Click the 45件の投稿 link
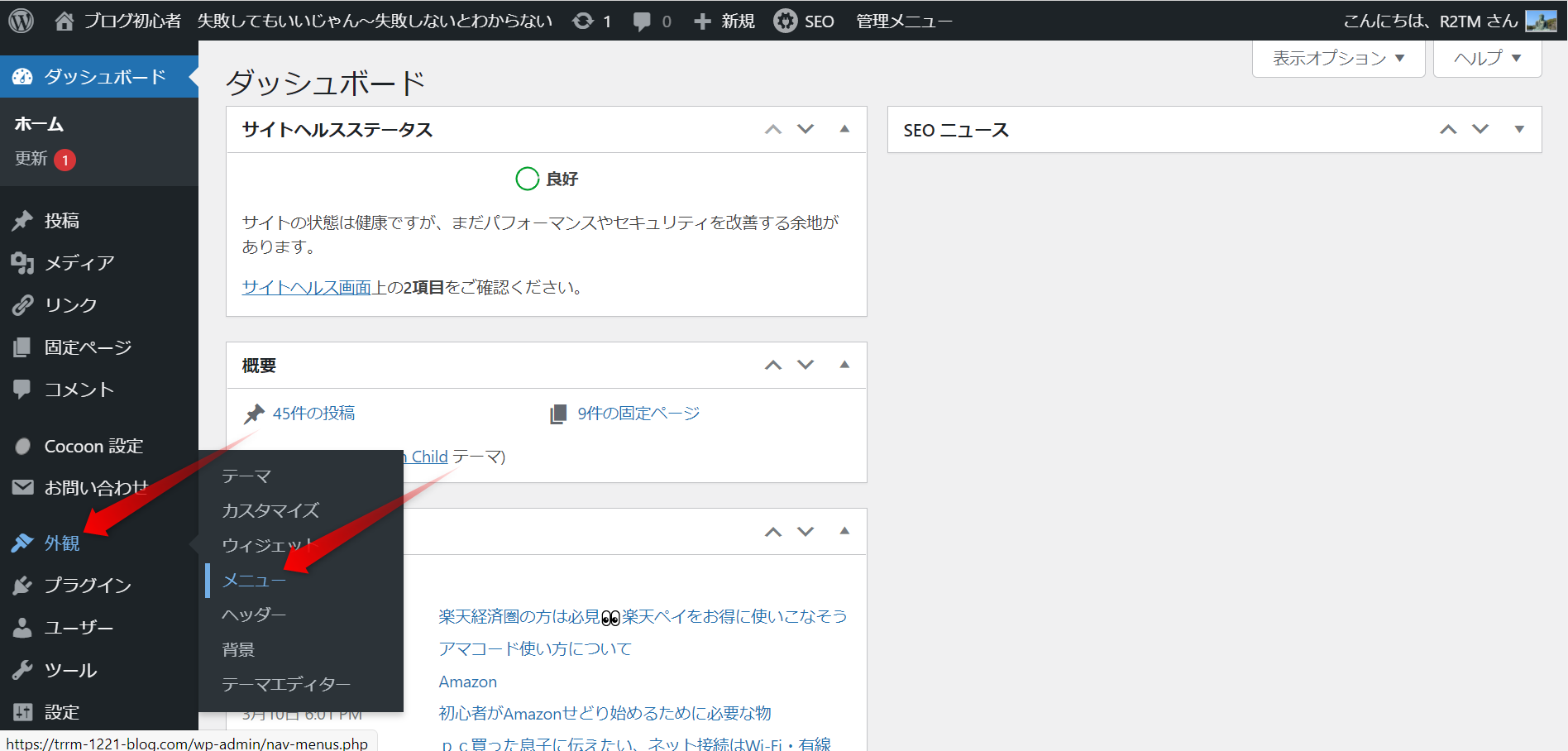 (313, 414)
